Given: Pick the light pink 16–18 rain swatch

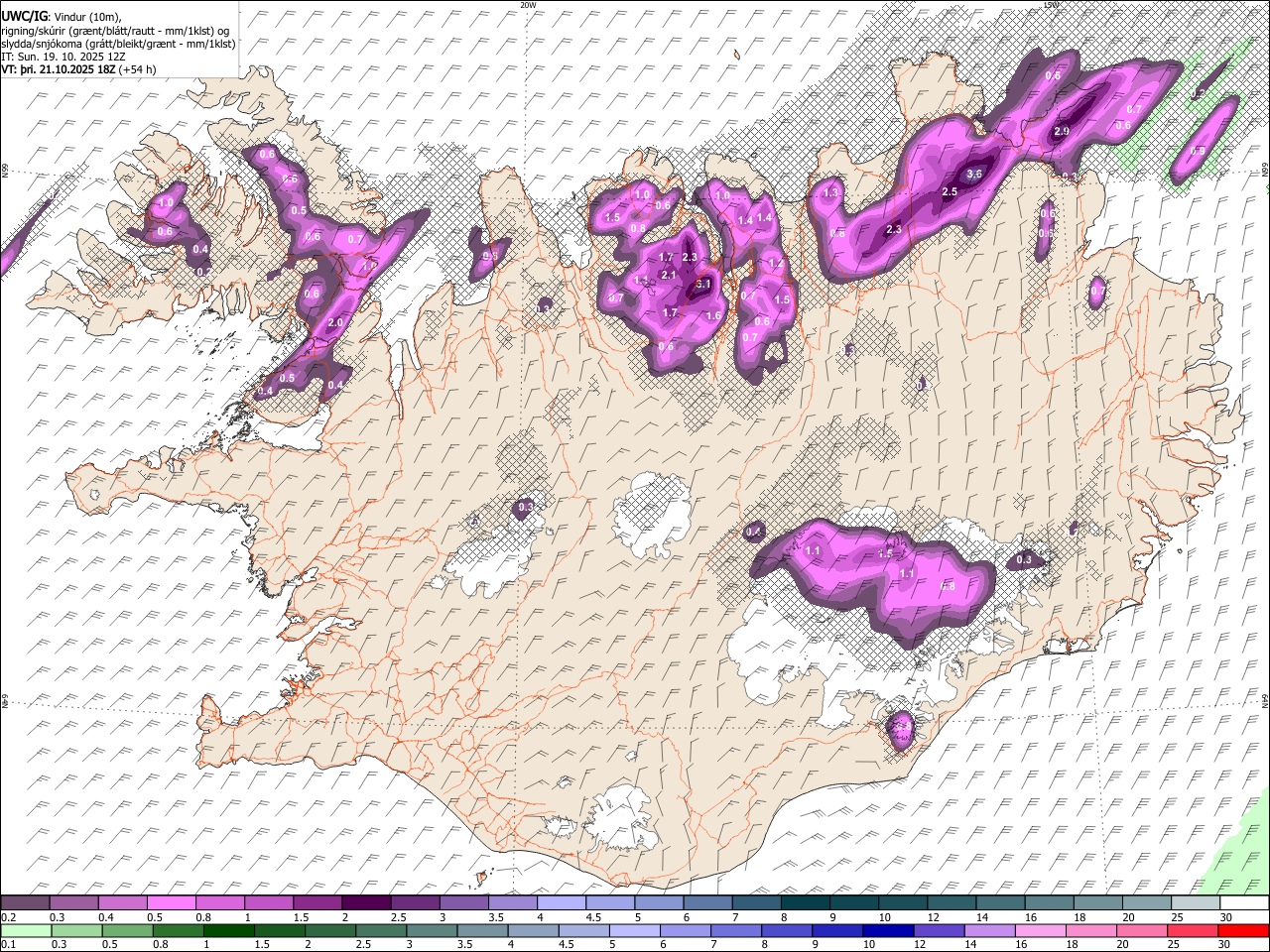Looking at the screenshot, I should click(x=1043, y=930).
